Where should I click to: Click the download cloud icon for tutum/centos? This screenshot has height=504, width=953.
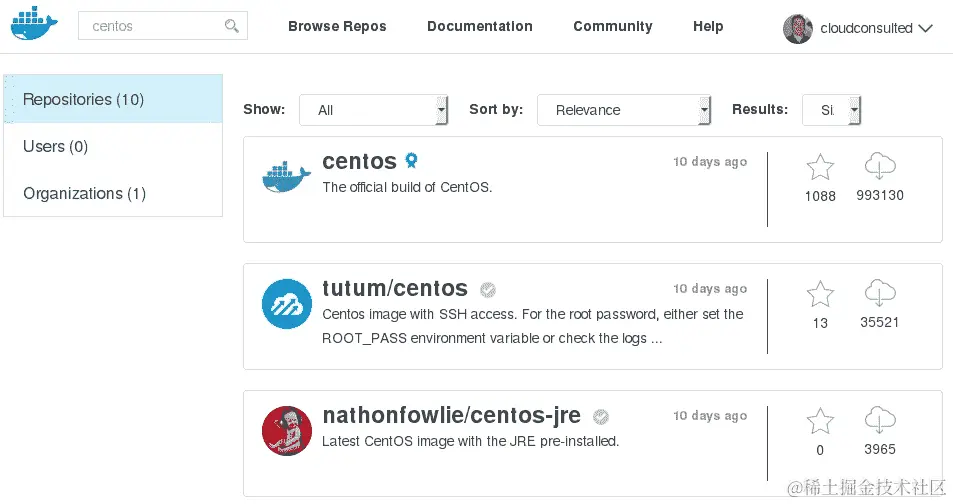pos(879,293)
